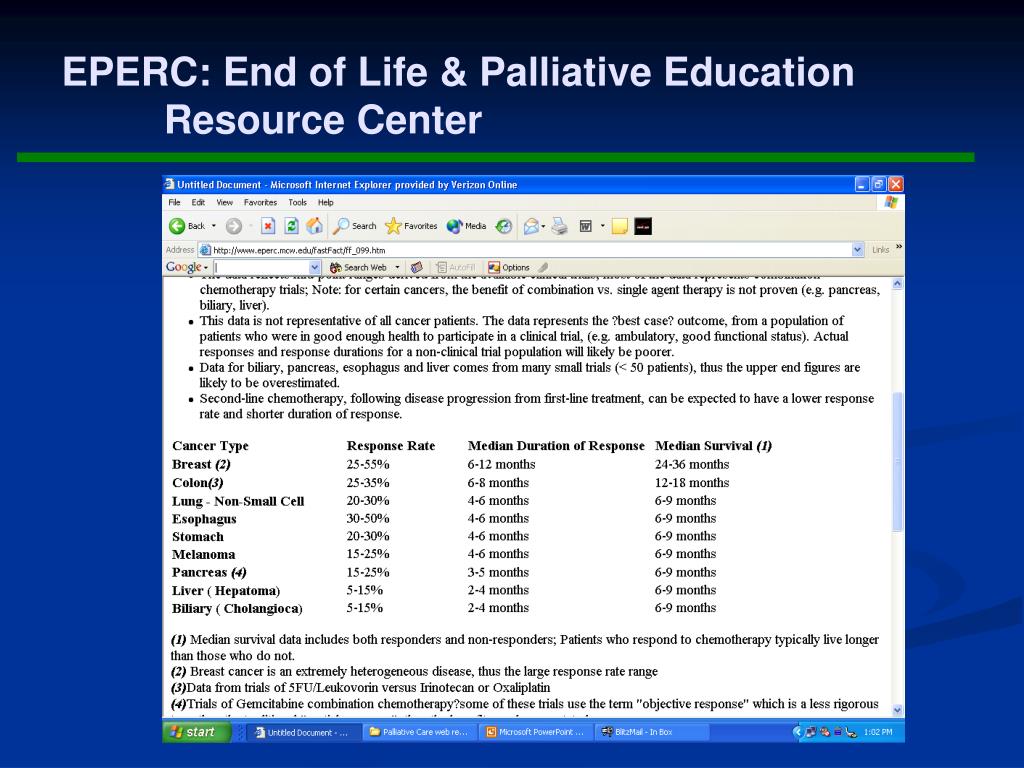The image size is (1024, 768).
Task: Open the Help menu
Action: pos(325,202)
